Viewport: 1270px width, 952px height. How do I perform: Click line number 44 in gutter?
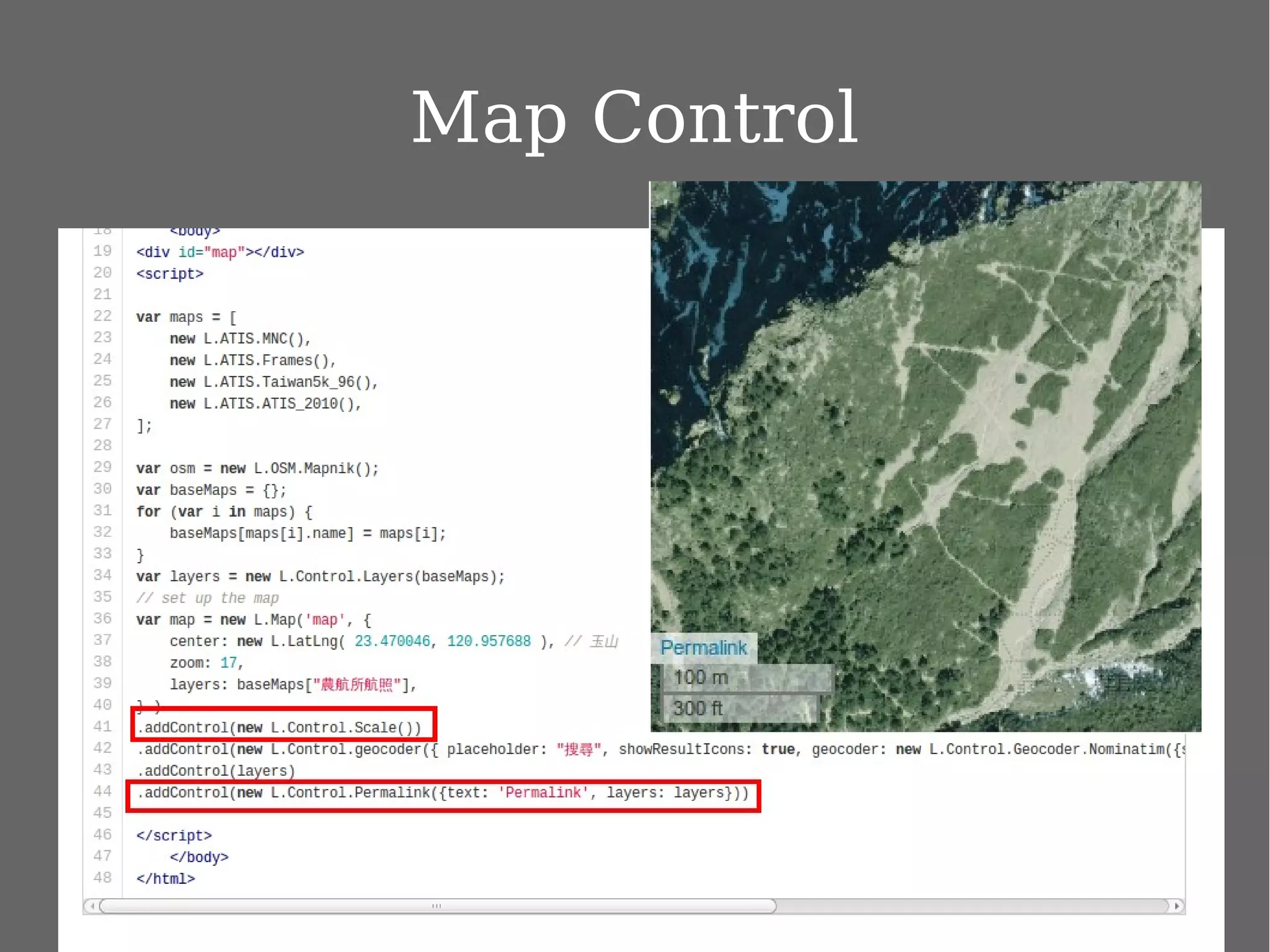click(x=102, y=791)
